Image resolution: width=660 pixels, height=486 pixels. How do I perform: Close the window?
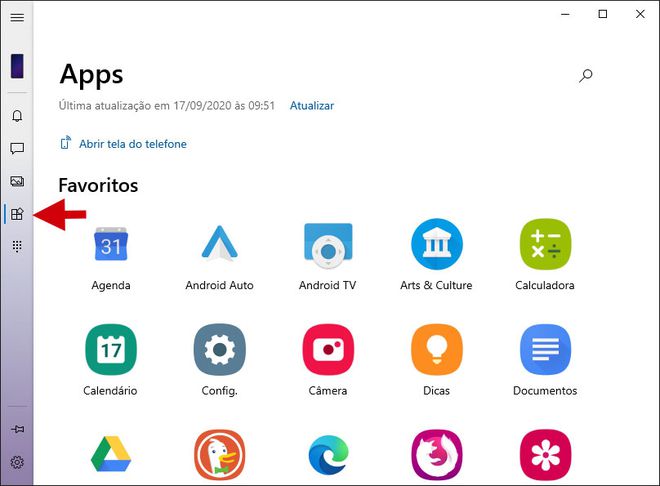(x=640, y=14)
